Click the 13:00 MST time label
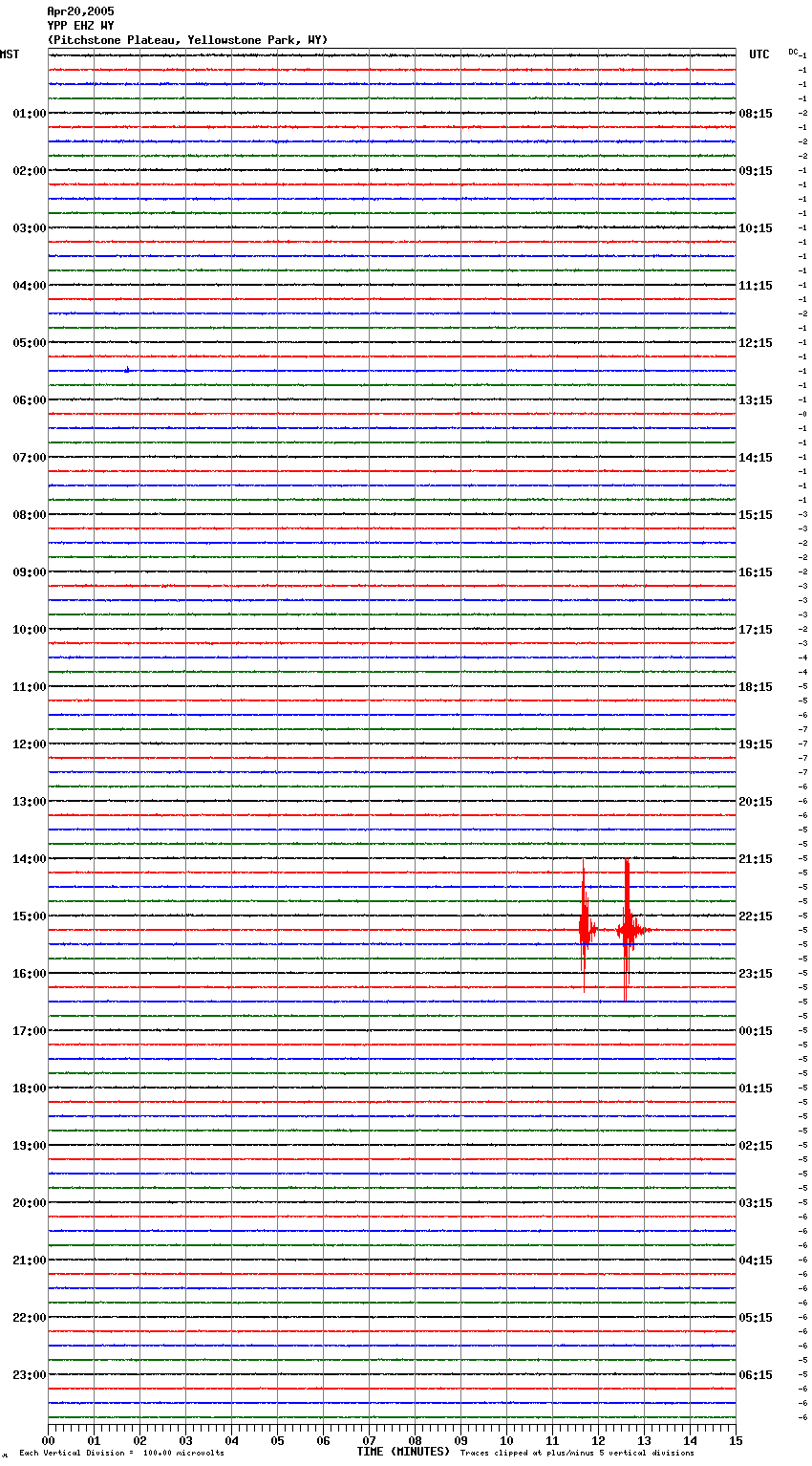The image size is (812, 1466). click(x=29, y=802)
